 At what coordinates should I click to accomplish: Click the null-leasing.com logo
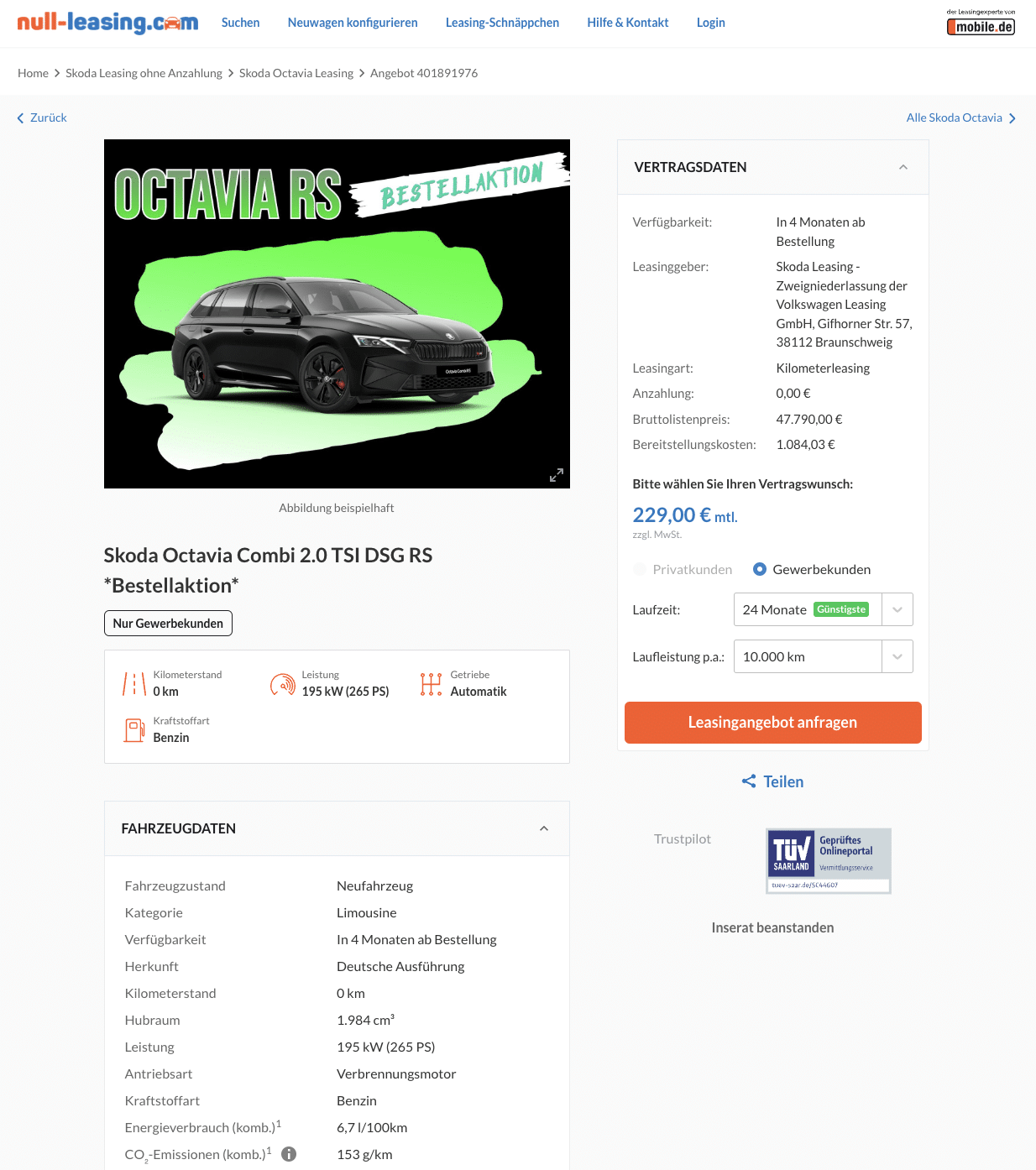[x=107, y=23]
